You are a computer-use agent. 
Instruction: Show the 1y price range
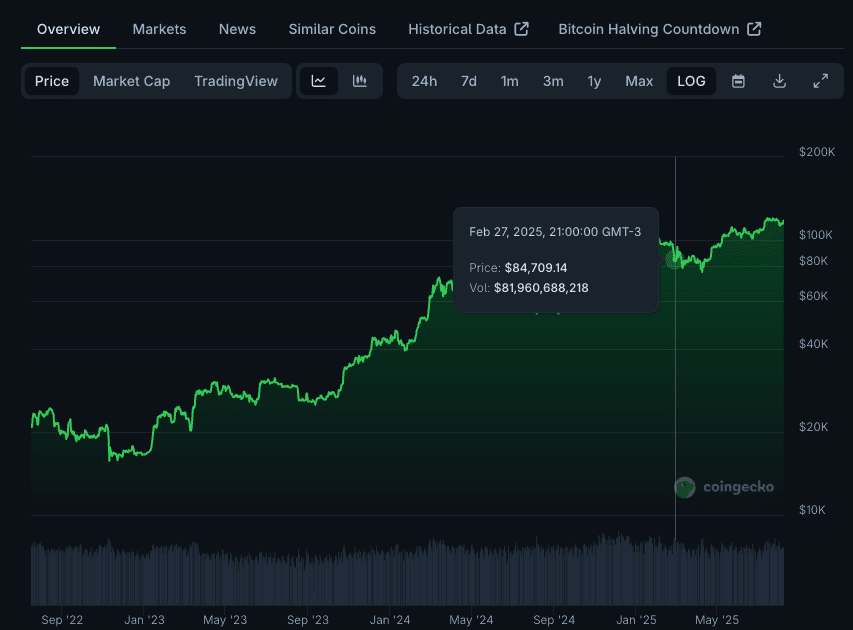tap(594, 81)
